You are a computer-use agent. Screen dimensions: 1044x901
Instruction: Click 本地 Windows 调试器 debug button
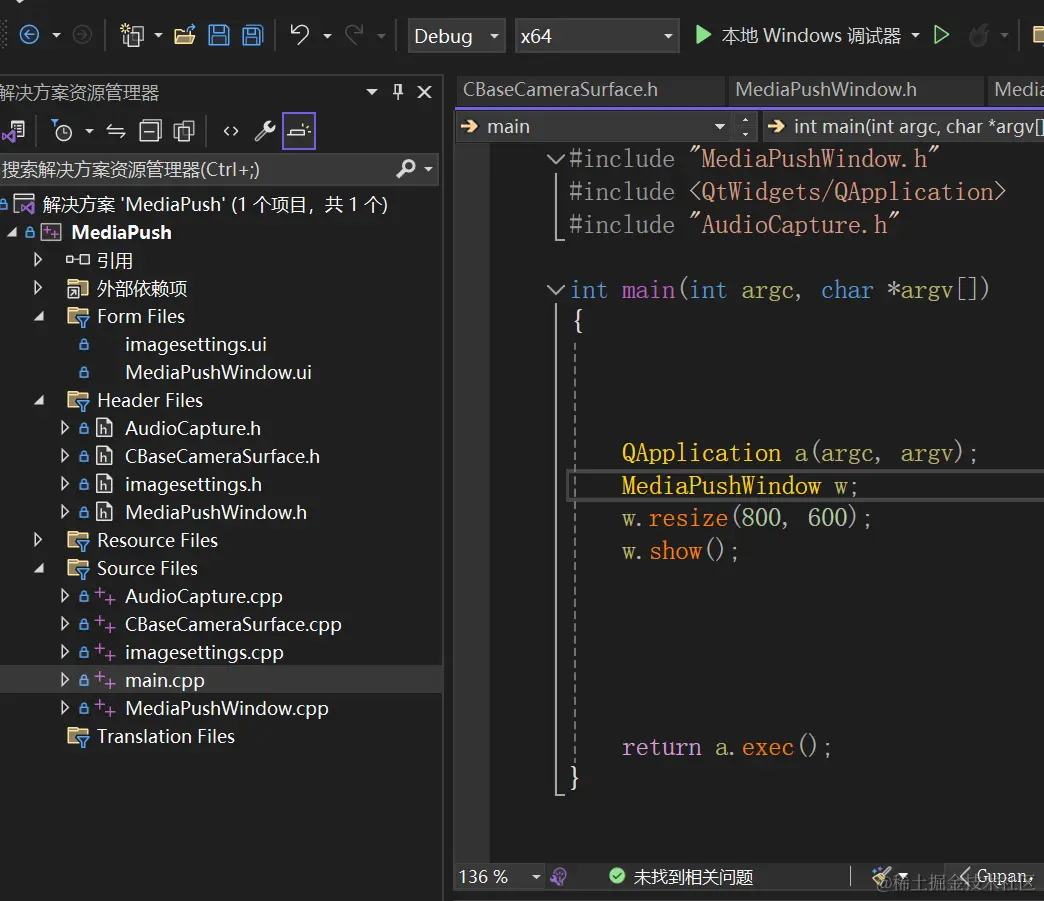coord(811,35)
